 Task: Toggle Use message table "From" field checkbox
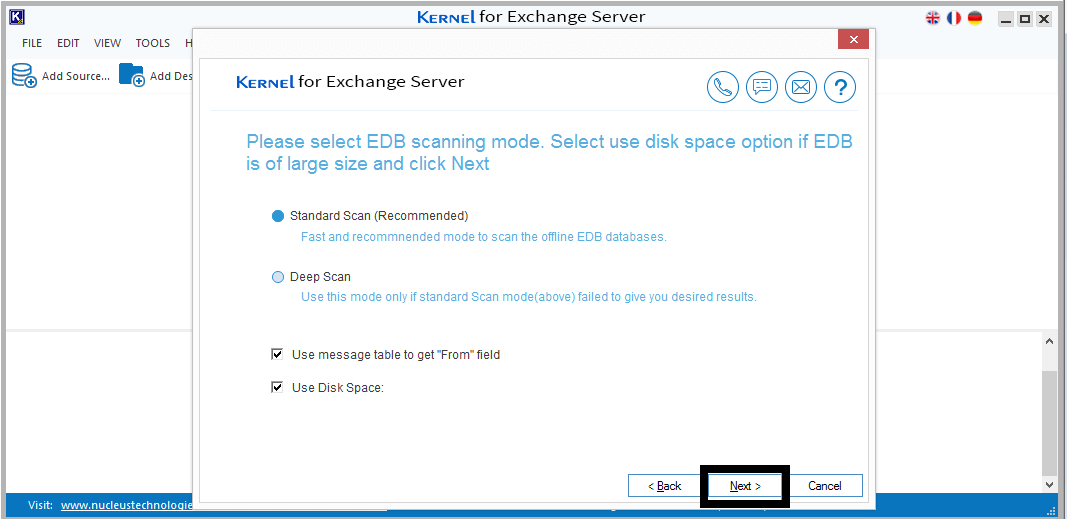point(277,354)
